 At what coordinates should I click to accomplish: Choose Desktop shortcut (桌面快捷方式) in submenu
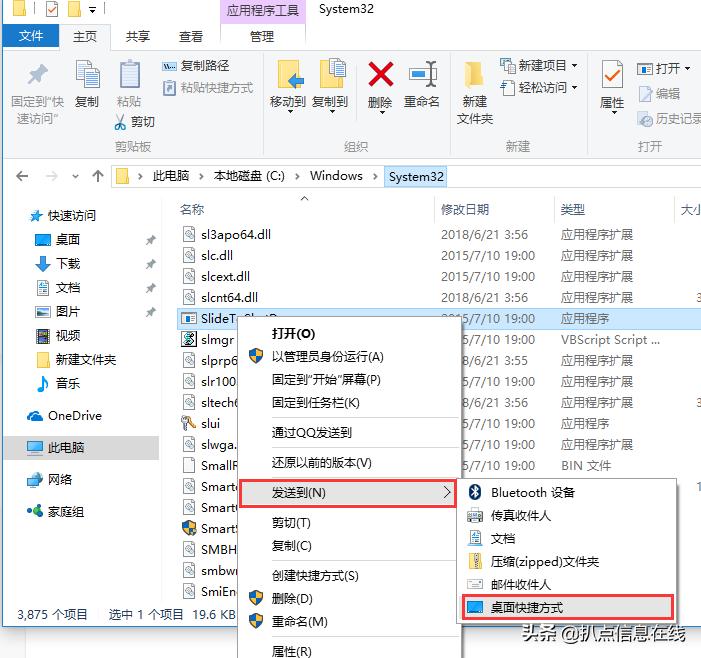pyautogui.click(x=567, y=607)
